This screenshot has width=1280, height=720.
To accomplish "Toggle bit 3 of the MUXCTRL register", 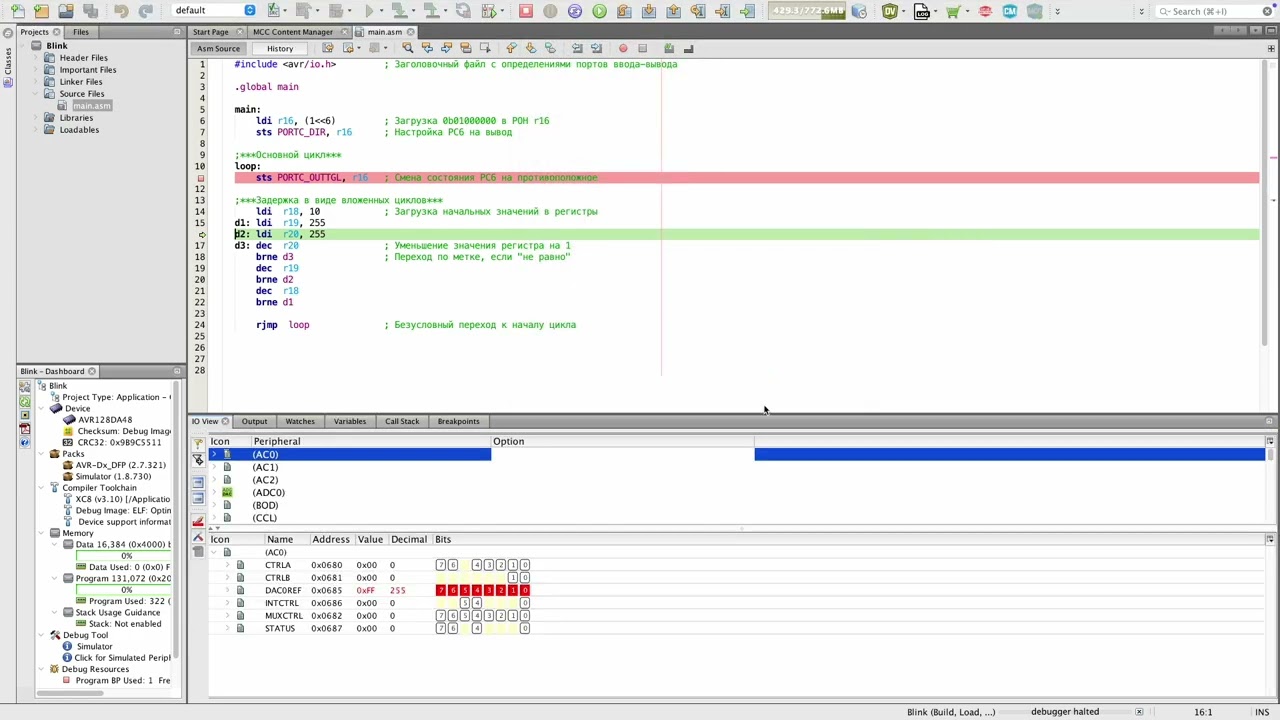I will [x=489, y=616].
